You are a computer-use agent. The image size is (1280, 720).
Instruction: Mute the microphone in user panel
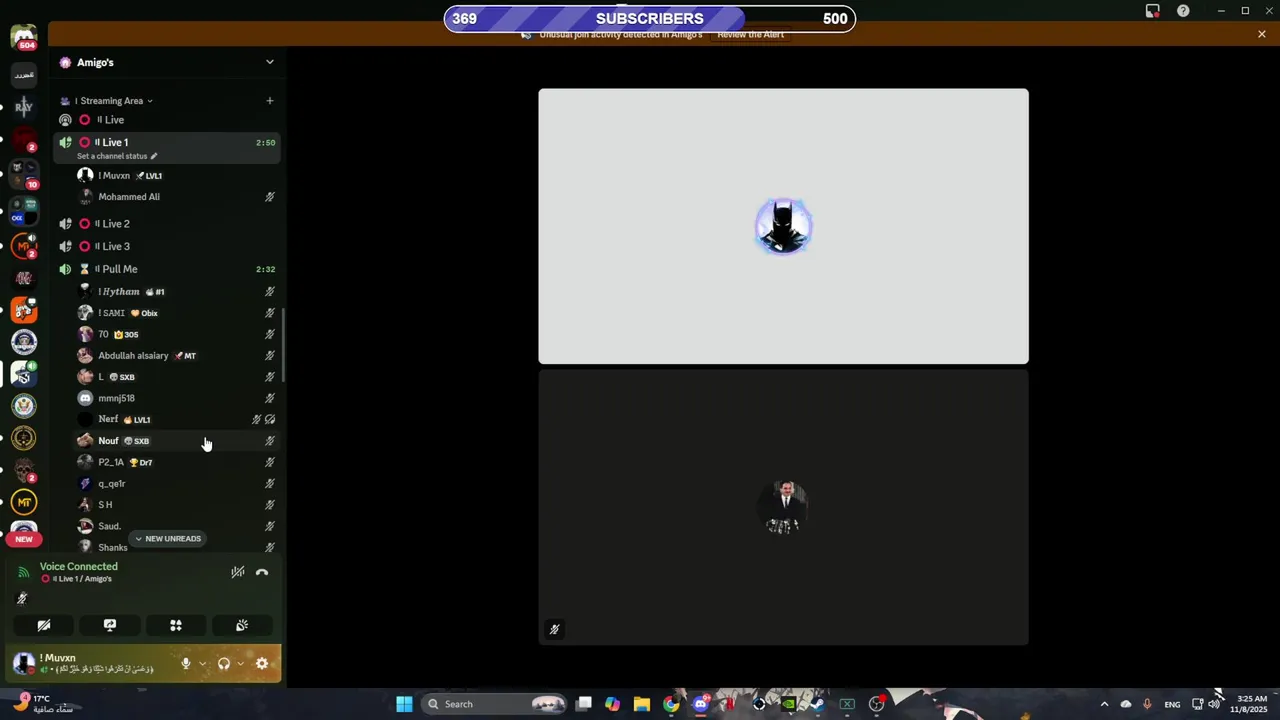[x=185, y=664]
